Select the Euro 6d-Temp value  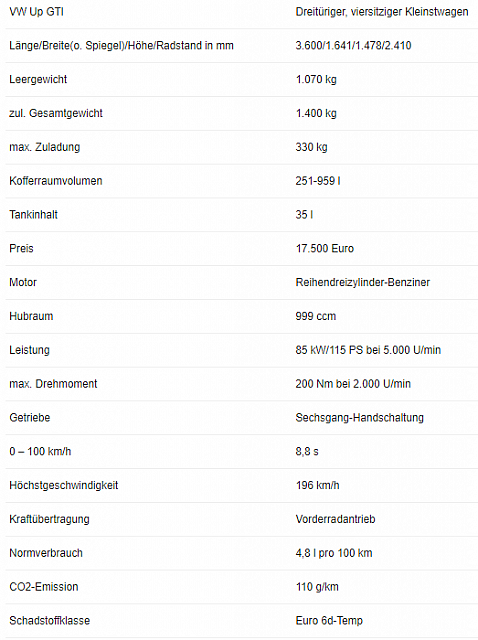click(329, 621)
